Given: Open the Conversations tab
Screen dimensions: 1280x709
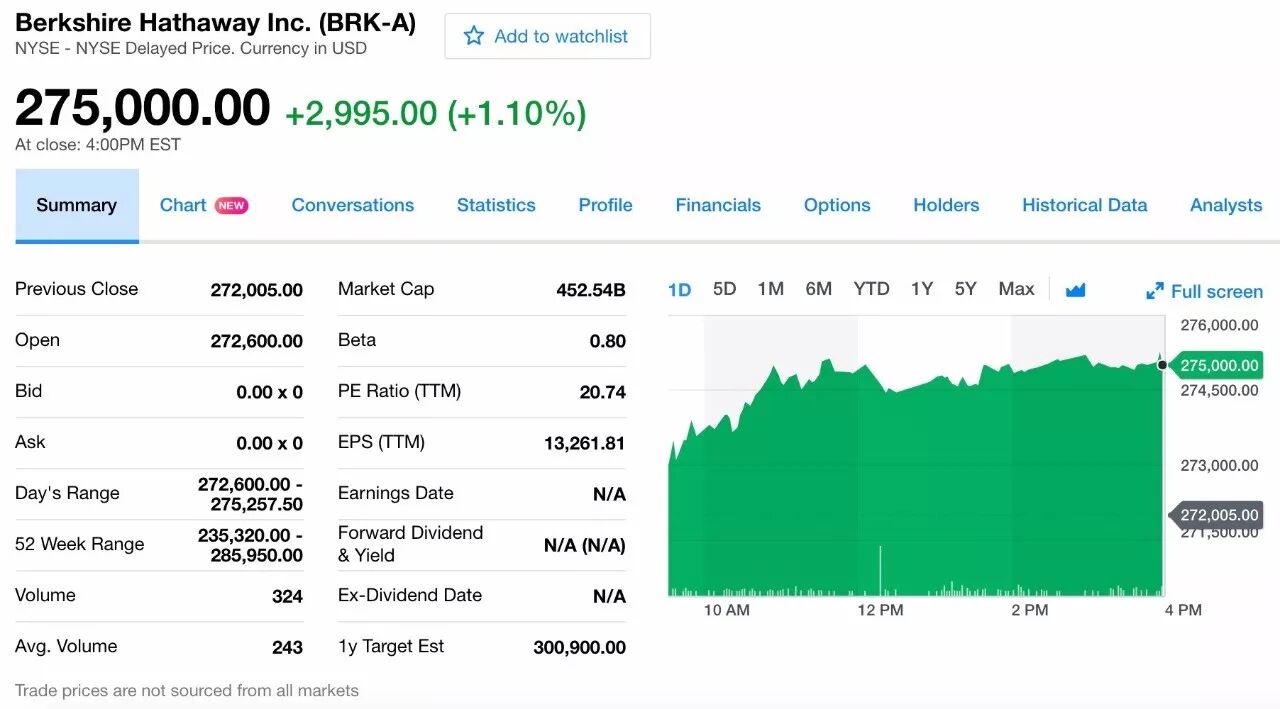Looking at the screenshot, I should click(353, 205).
